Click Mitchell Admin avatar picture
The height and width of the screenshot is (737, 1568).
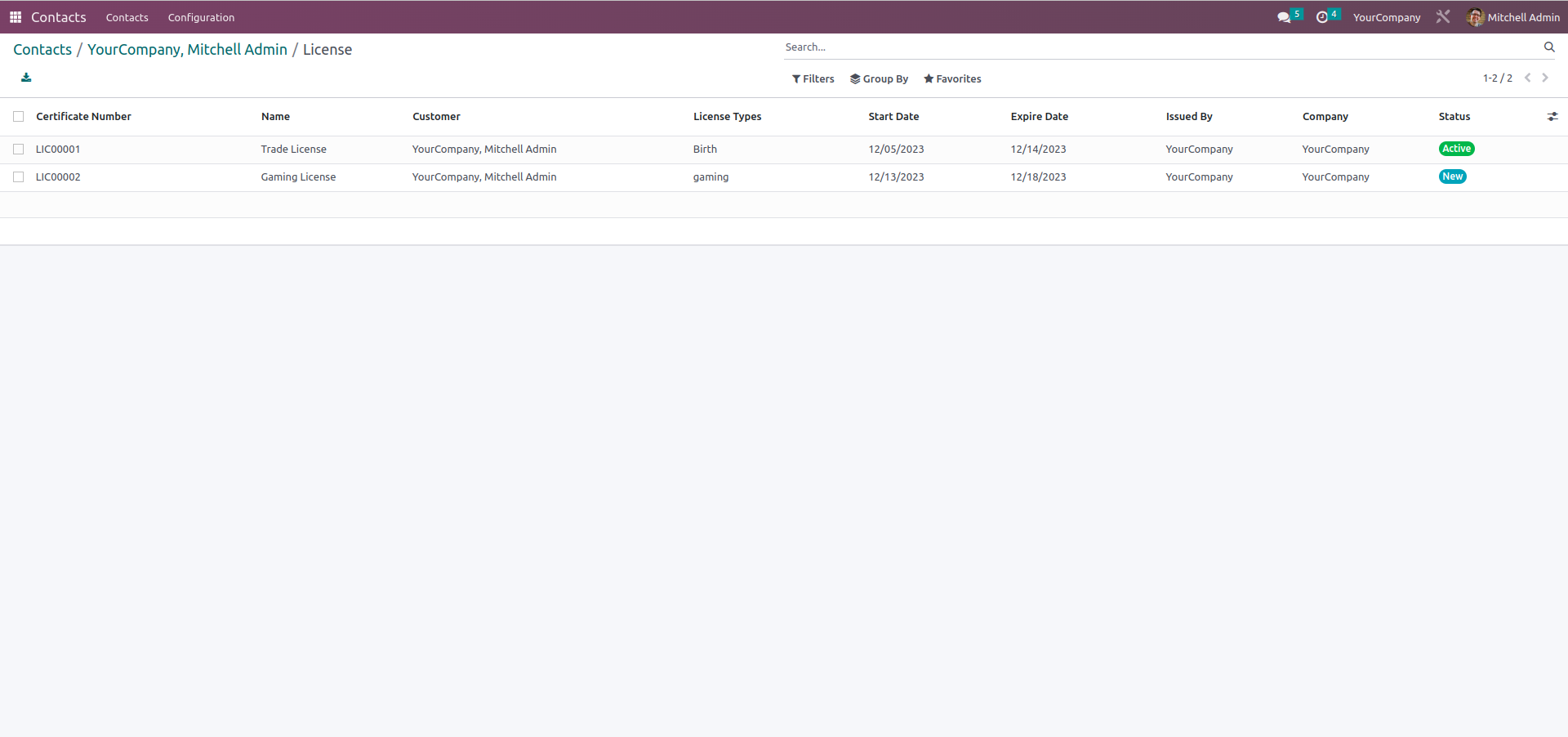tap(1475, 17)
